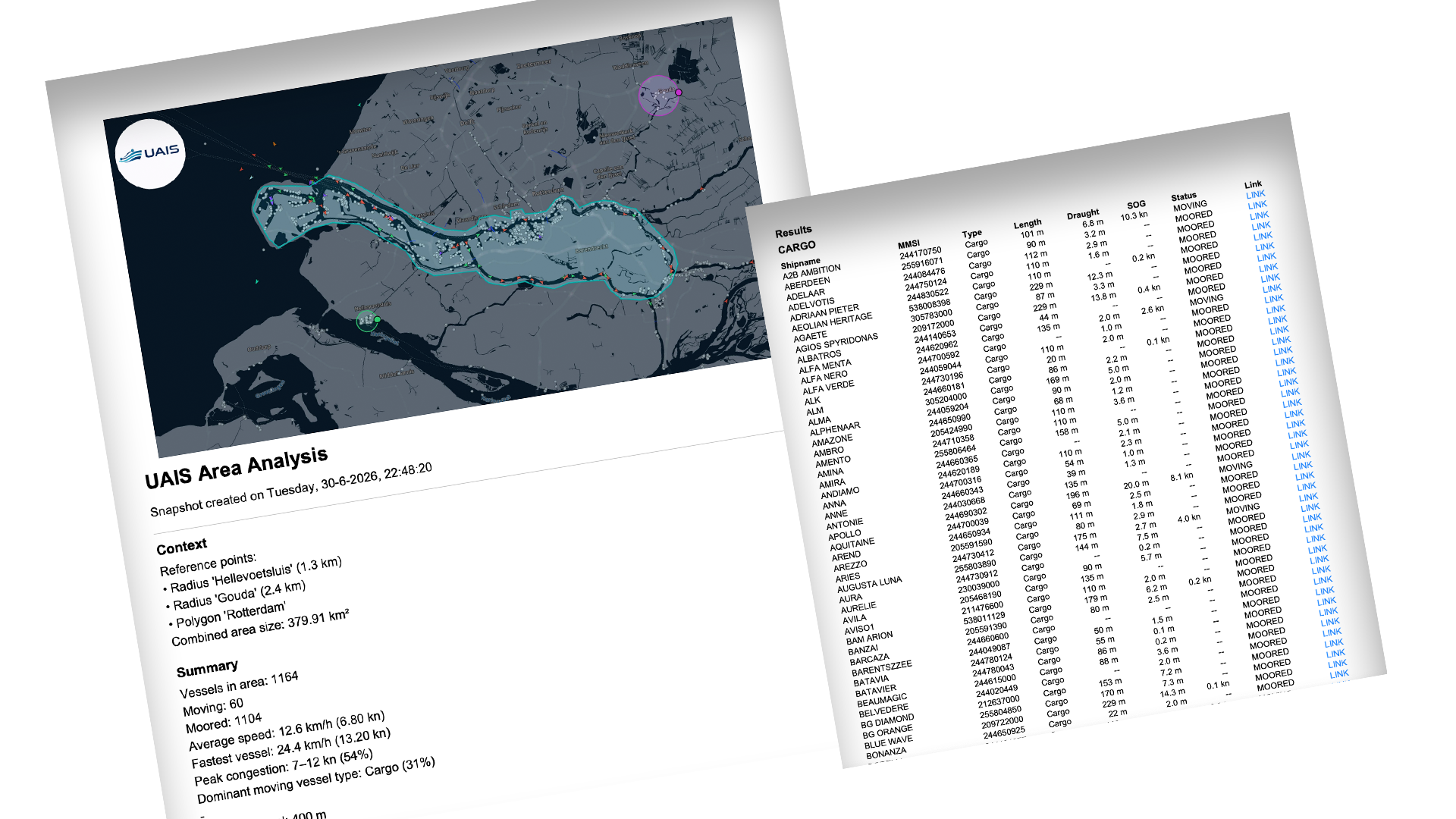The image size is (1456, 819).
Task: Open the LINK for ABERDEEN
Action: (1257, 206)
